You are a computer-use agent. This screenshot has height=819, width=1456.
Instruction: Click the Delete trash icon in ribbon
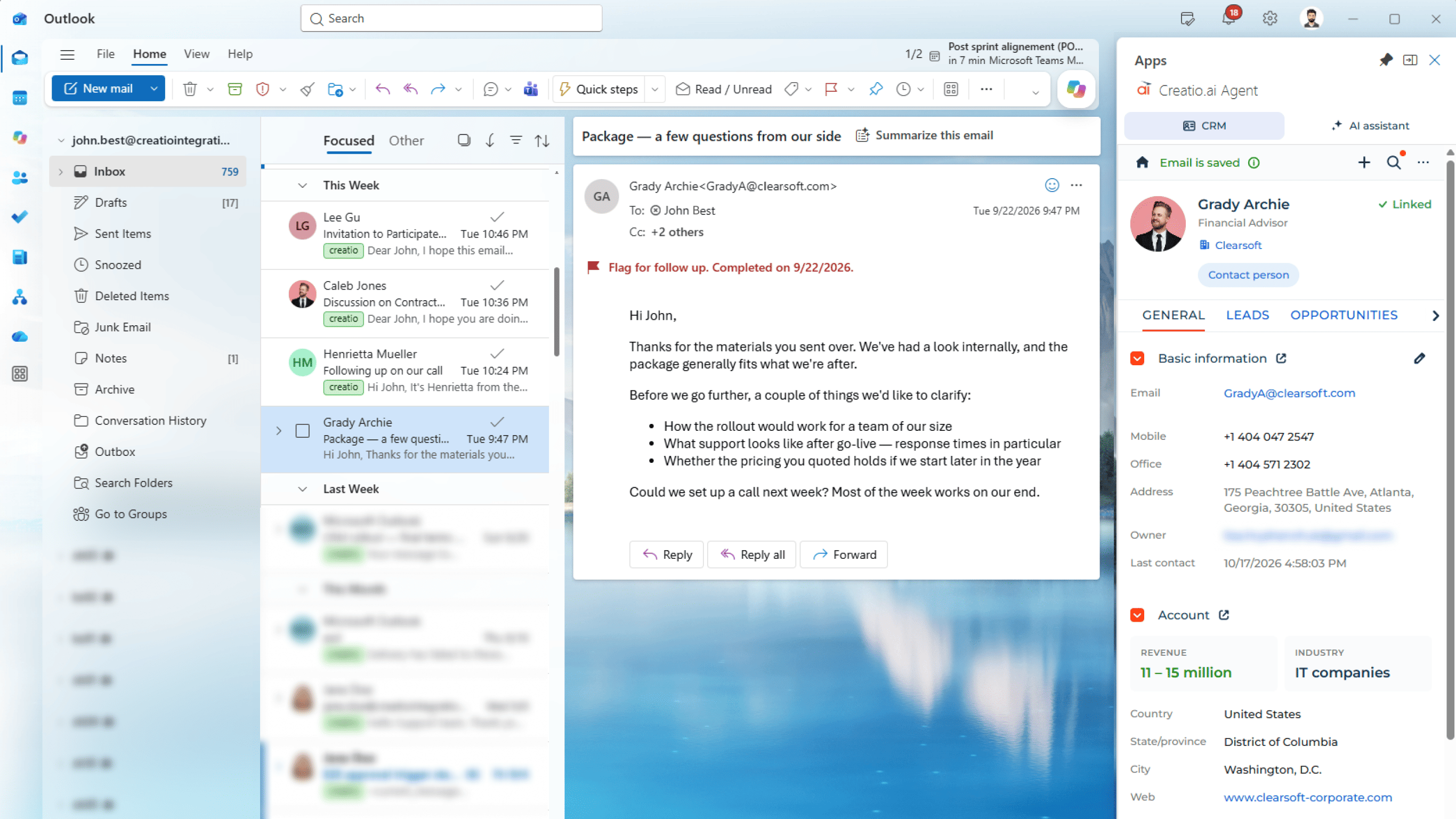pos(190,89)
